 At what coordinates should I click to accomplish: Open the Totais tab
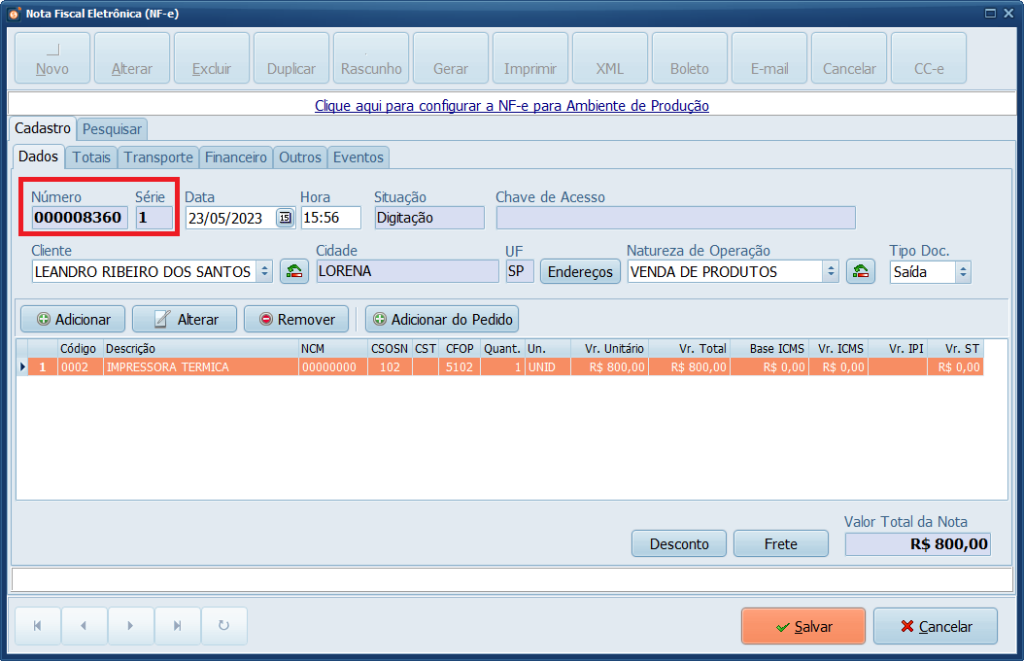click(x=91, y=157)
